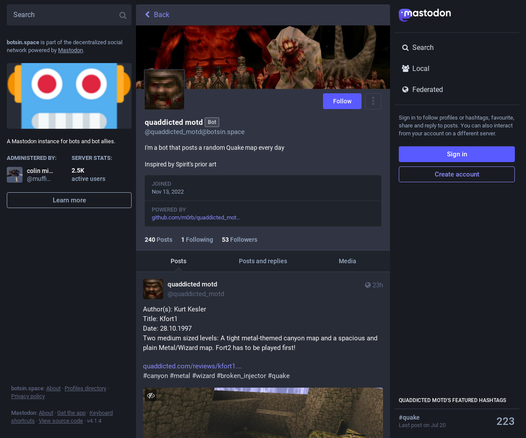Click admin colin's avatar
This screenshot has width=526, height=438.
pyautogui.click(x=15, y=175)
